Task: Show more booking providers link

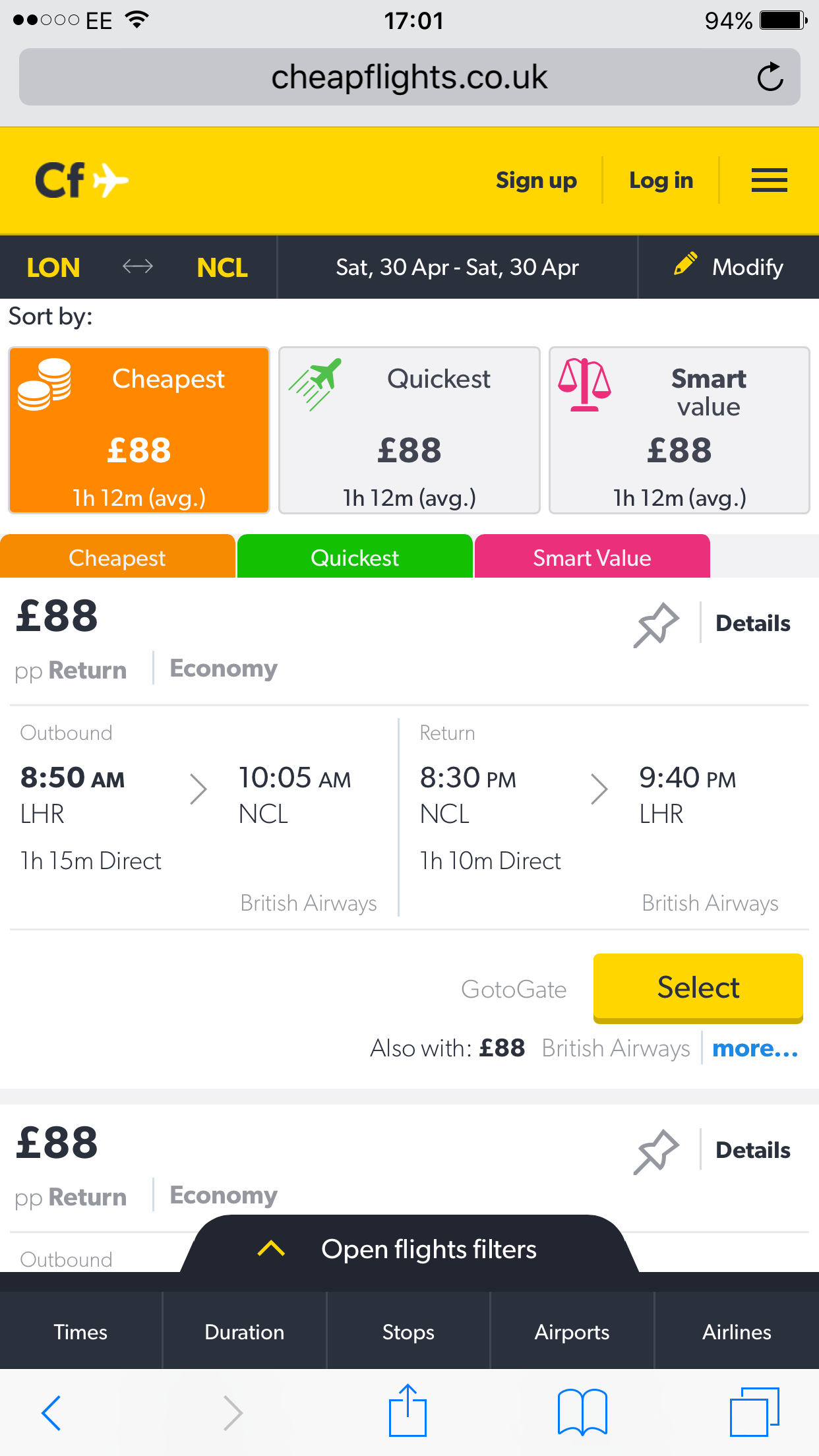Action: point(755,1048)
